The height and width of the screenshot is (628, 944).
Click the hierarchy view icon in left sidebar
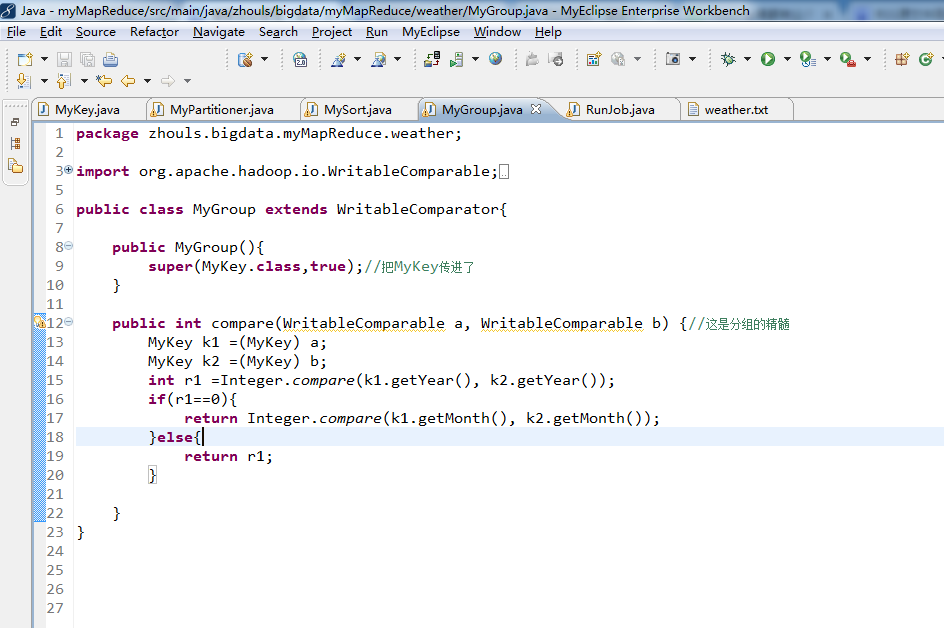[x=15, y=143]
